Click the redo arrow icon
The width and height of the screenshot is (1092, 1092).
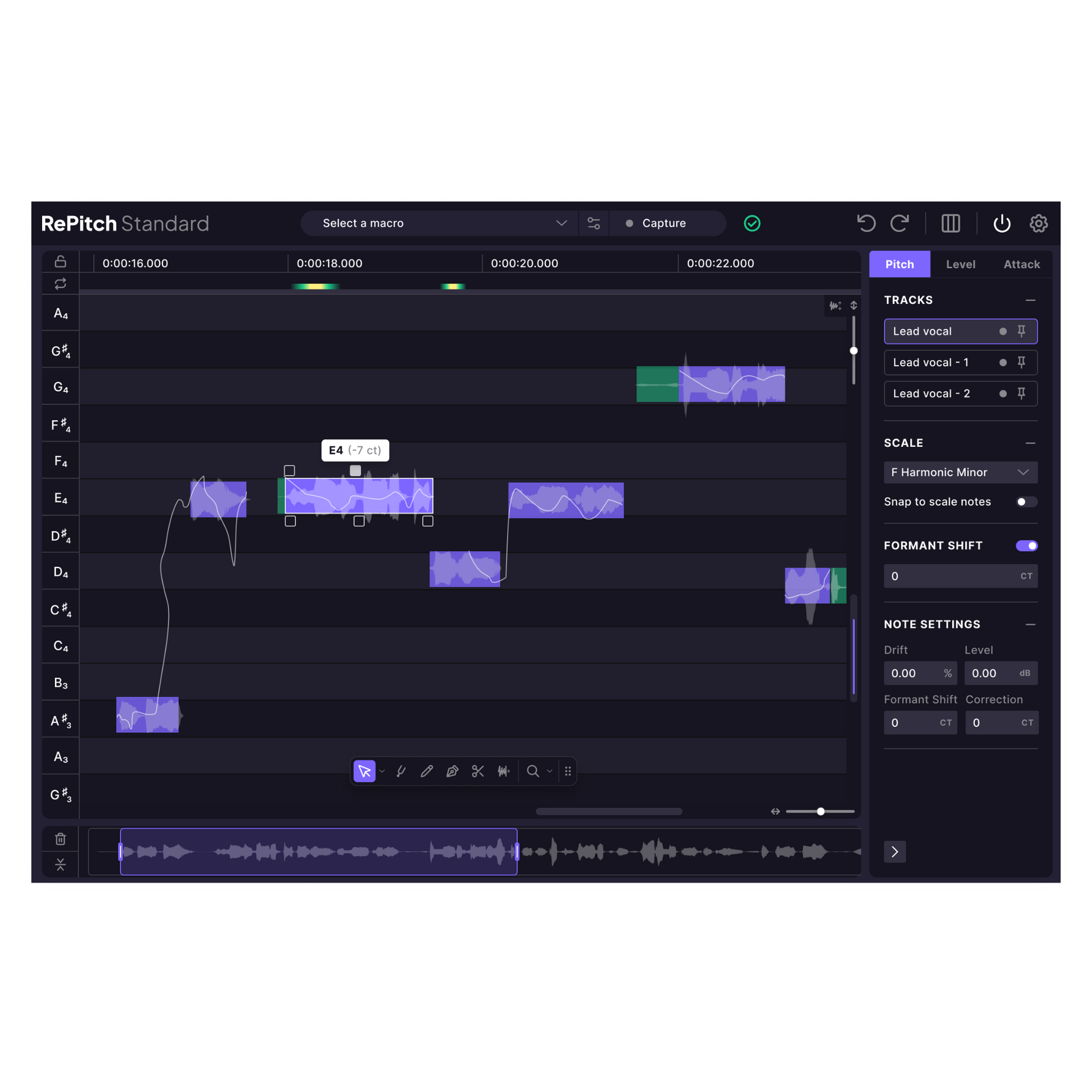pos(900,223)
